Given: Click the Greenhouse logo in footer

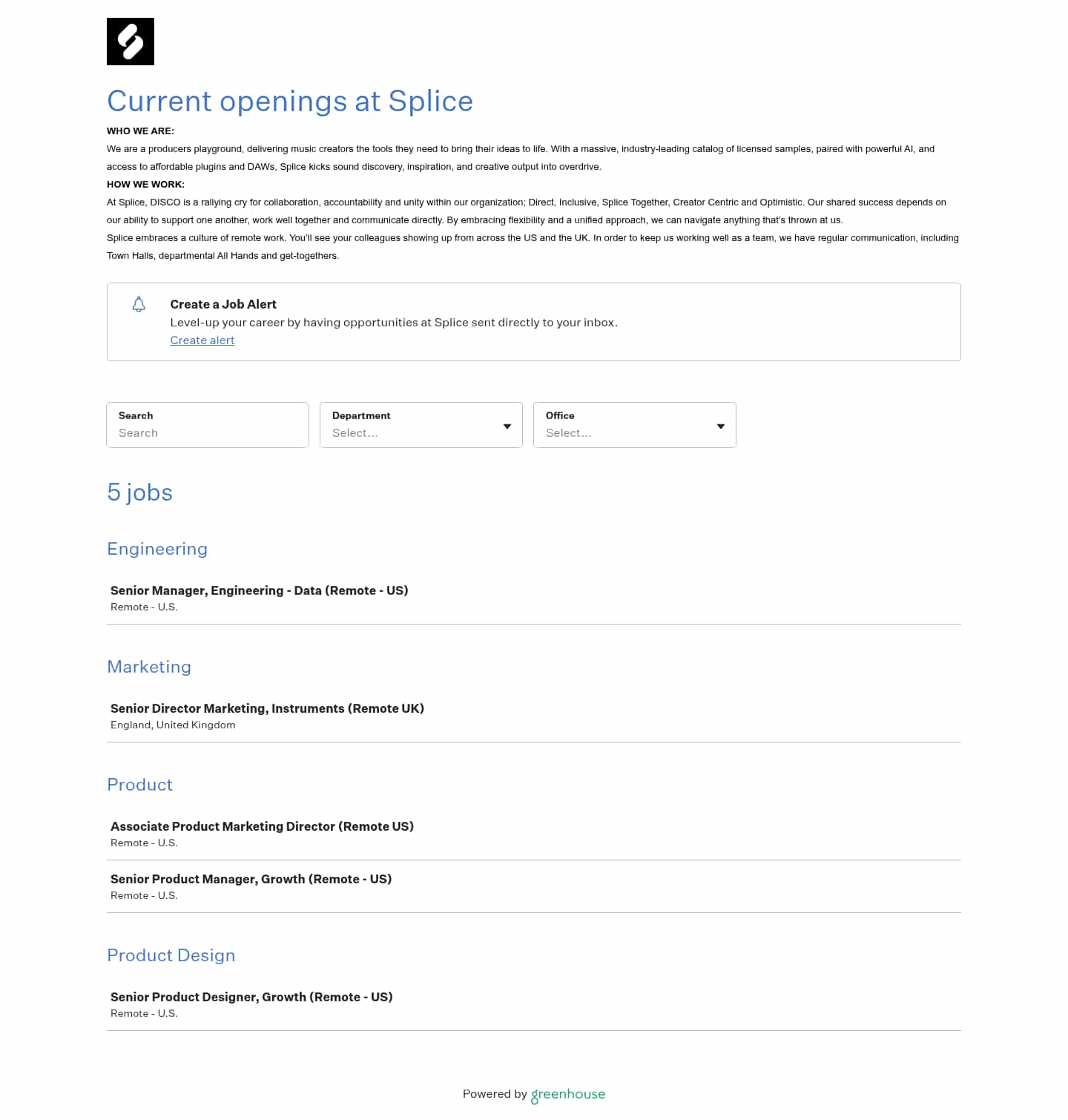Looking at the screenshot, I should (x=568, y=1094).
